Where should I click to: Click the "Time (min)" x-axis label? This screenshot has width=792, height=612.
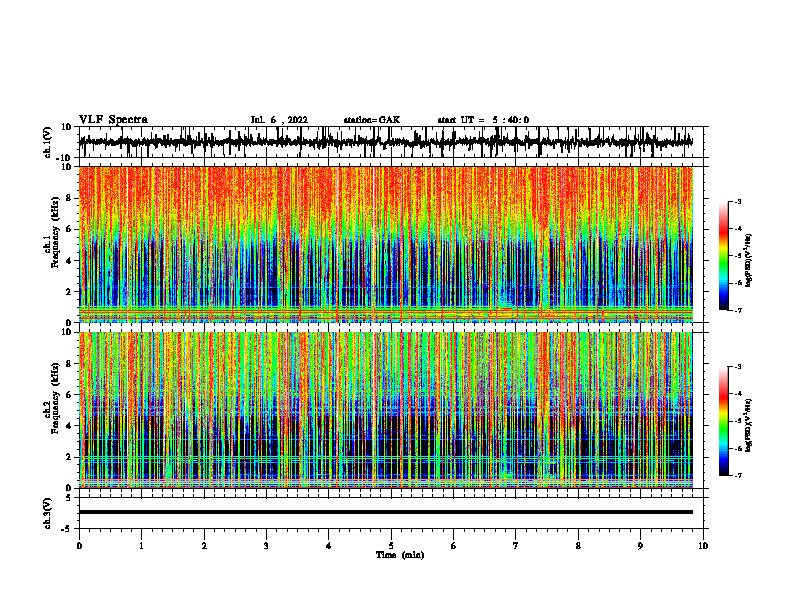click(x=400, y=555)
